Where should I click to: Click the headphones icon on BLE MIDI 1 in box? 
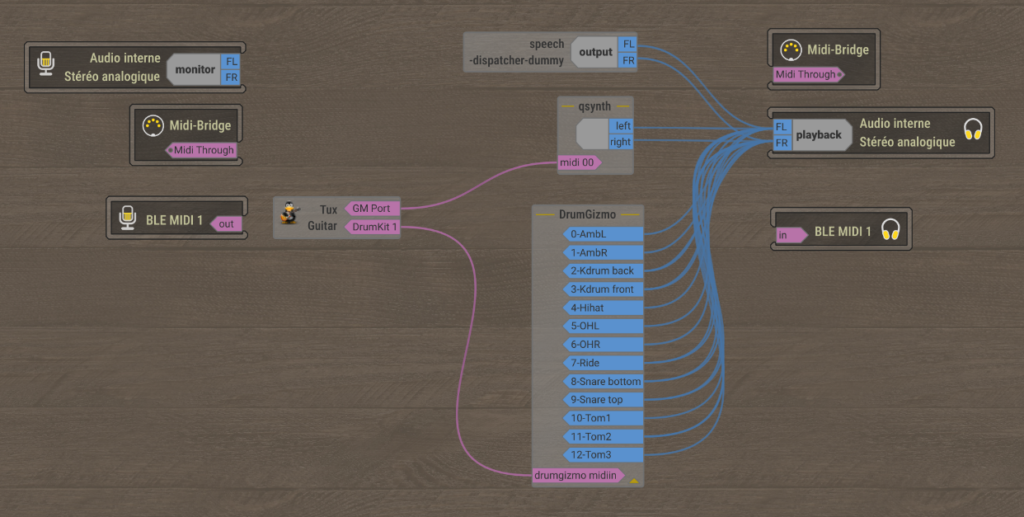point(891,229)
